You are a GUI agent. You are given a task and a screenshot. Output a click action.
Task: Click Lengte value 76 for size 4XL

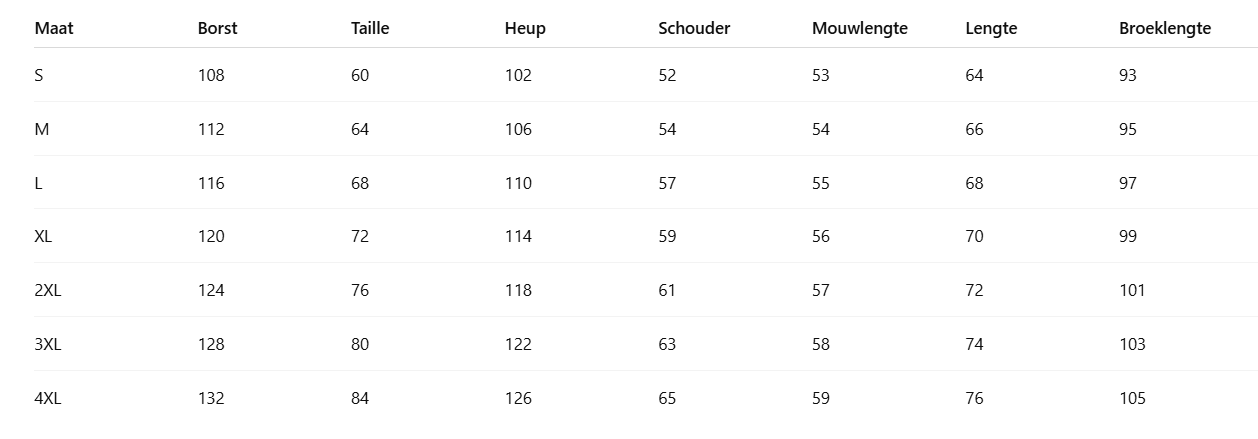(x=974, y=398)
